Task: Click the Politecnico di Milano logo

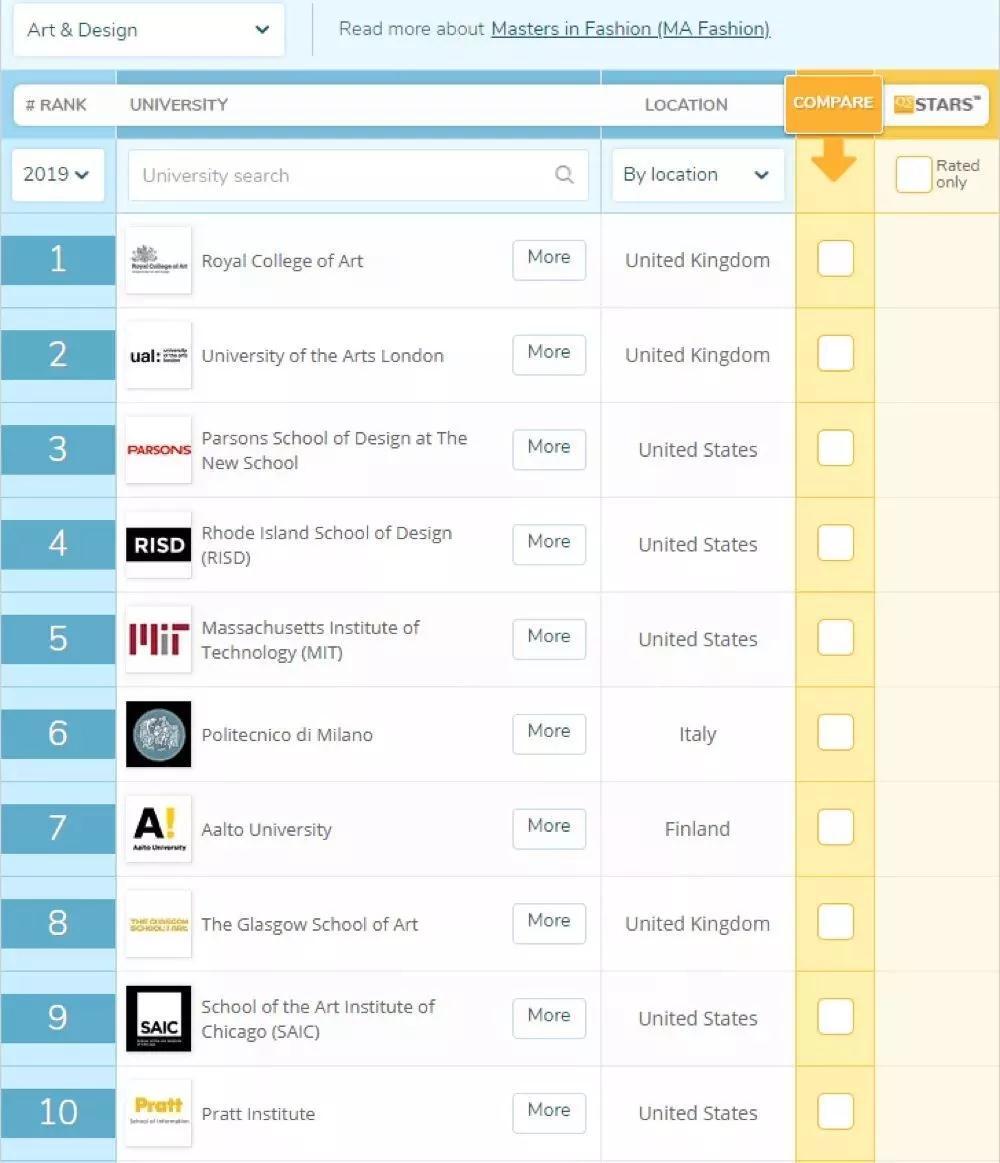Action: [158, 734]
